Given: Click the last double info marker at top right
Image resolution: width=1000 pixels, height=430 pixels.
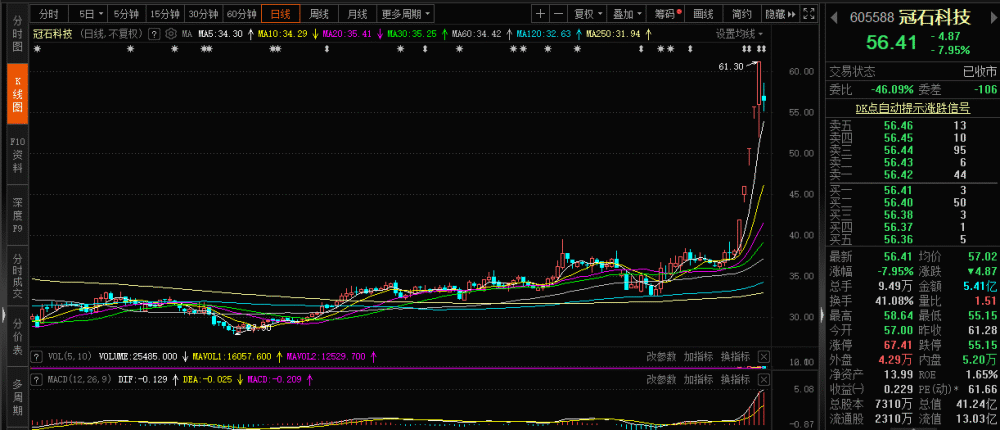Looking at the screenshot, I should coord(761,49).
